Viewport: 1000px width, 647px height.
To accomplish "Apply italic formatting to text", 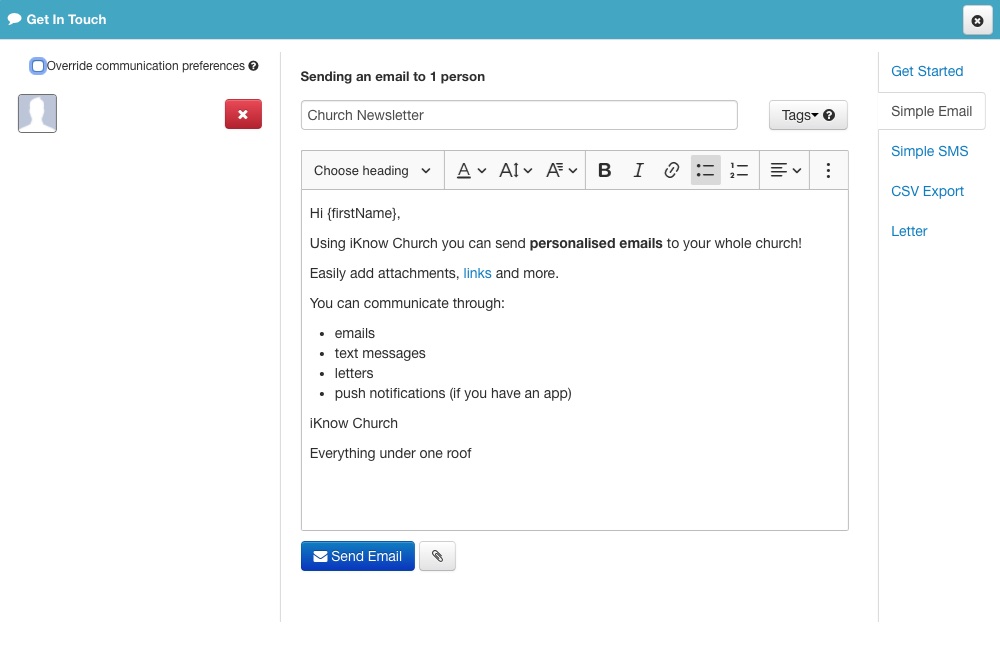I will 638,171.
